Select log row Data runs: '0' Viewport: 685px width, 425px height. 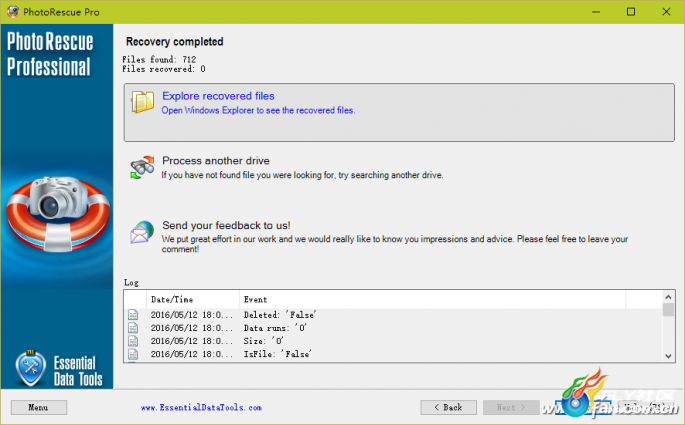tap(393, 328)
